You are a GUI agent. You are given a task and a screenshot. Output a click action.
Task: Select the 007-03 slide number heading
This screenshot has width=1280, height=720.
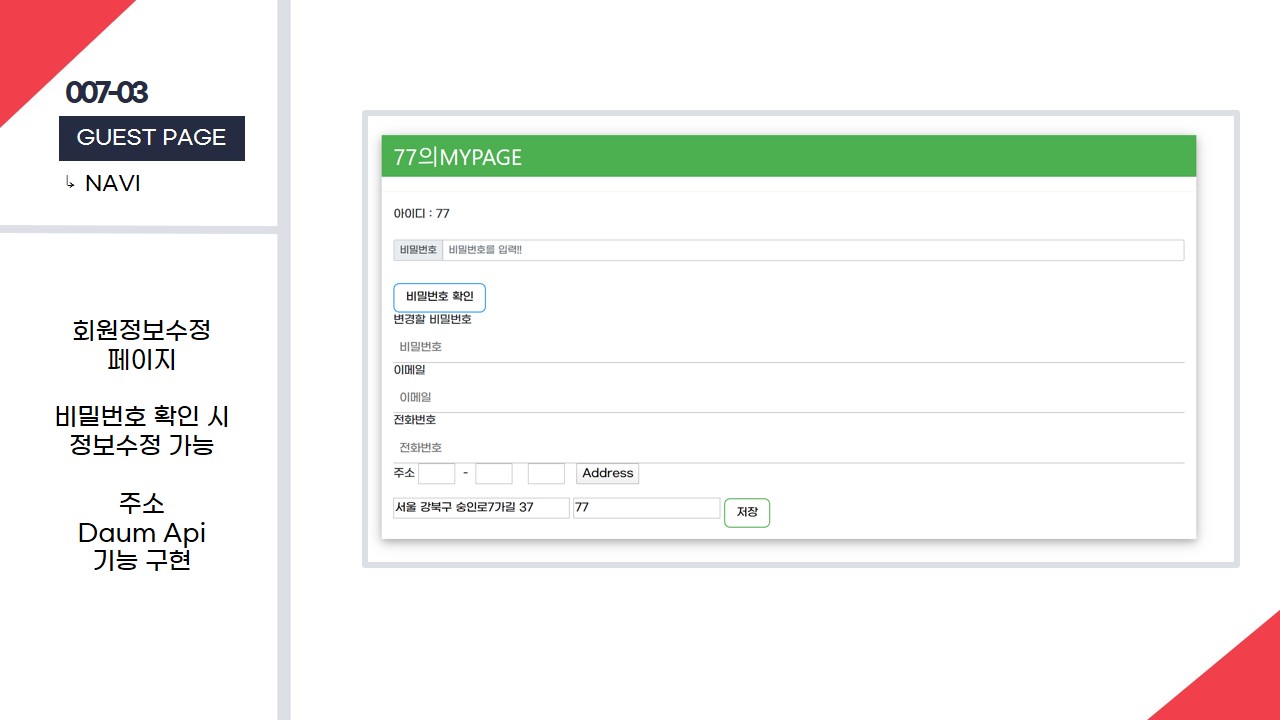pyautogui.click(x=107, y=93)
